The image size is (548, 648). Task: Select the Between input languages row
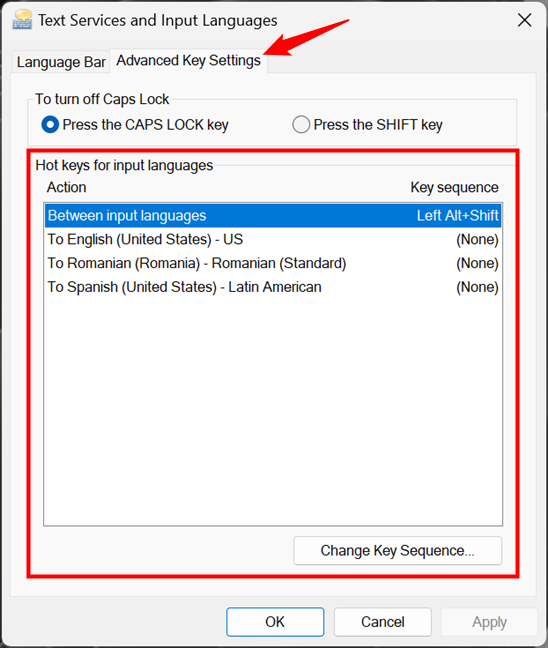(273, 215)
